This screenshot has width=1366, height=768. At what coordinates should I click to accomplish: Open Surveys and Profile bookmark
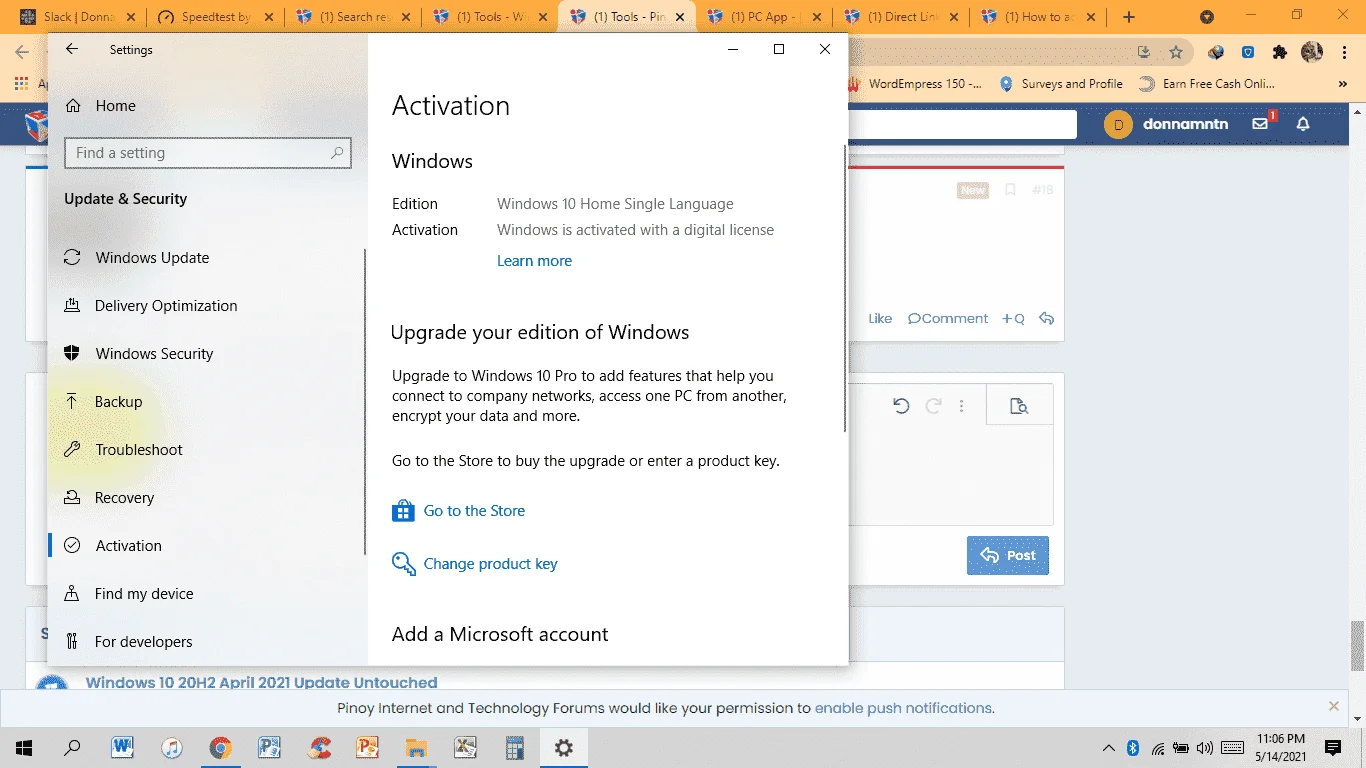click(1060, 84)
